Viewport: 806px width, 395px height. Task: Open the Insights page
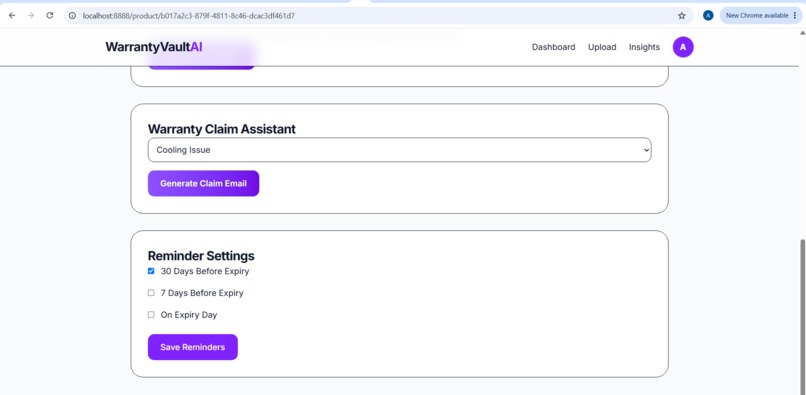(x=644, y=47)
